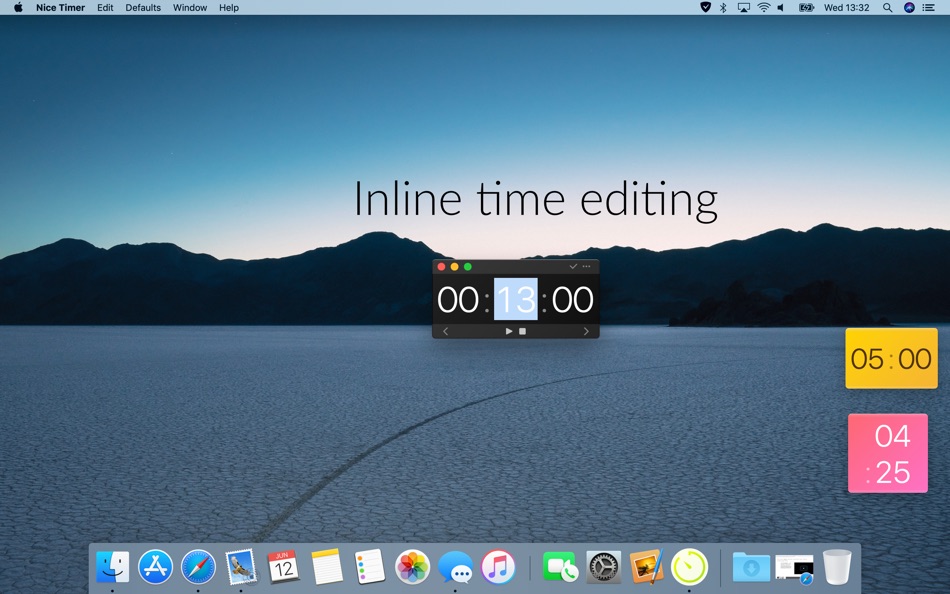Open the Trash in the Dock

coord(837,567)
